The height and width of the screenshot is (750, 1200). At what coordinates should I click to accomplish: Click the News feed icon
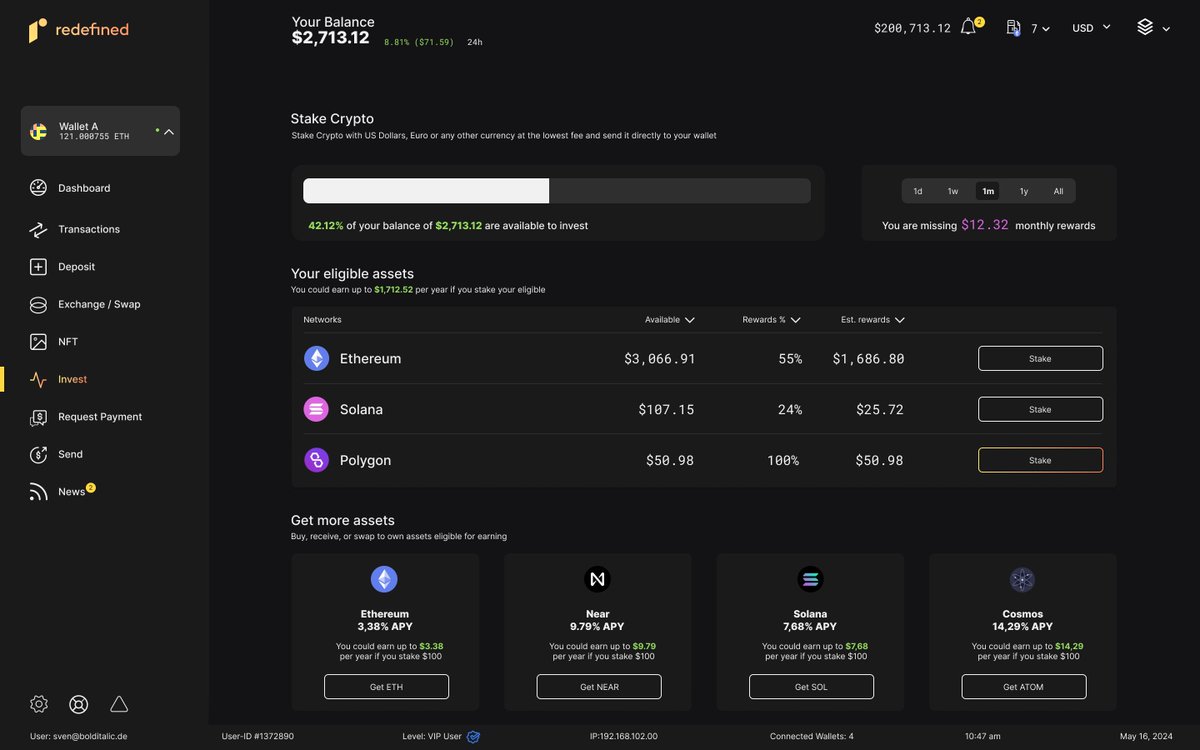[38, 492]
